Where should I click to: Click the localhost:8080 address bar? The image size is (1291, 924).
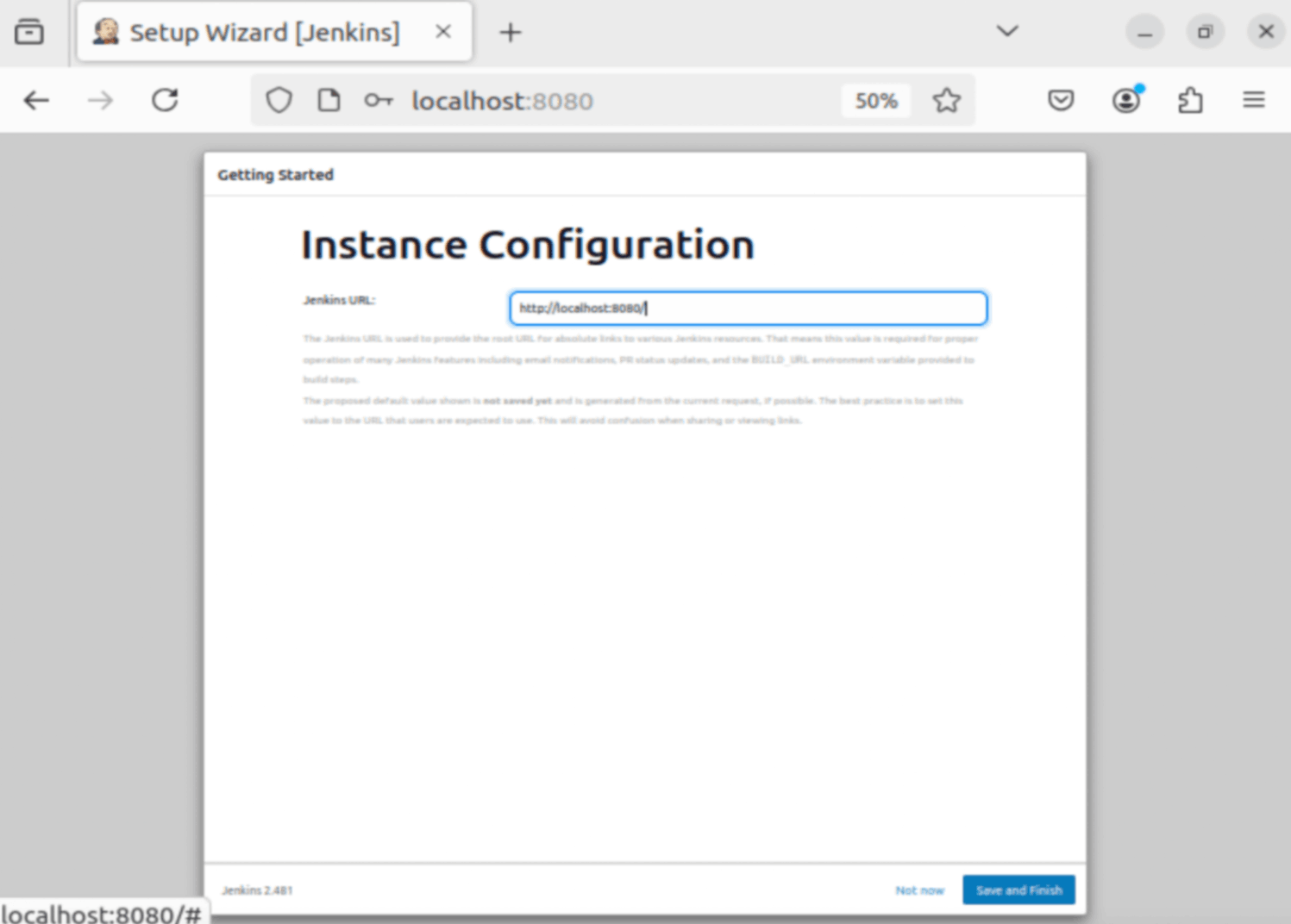604,101
